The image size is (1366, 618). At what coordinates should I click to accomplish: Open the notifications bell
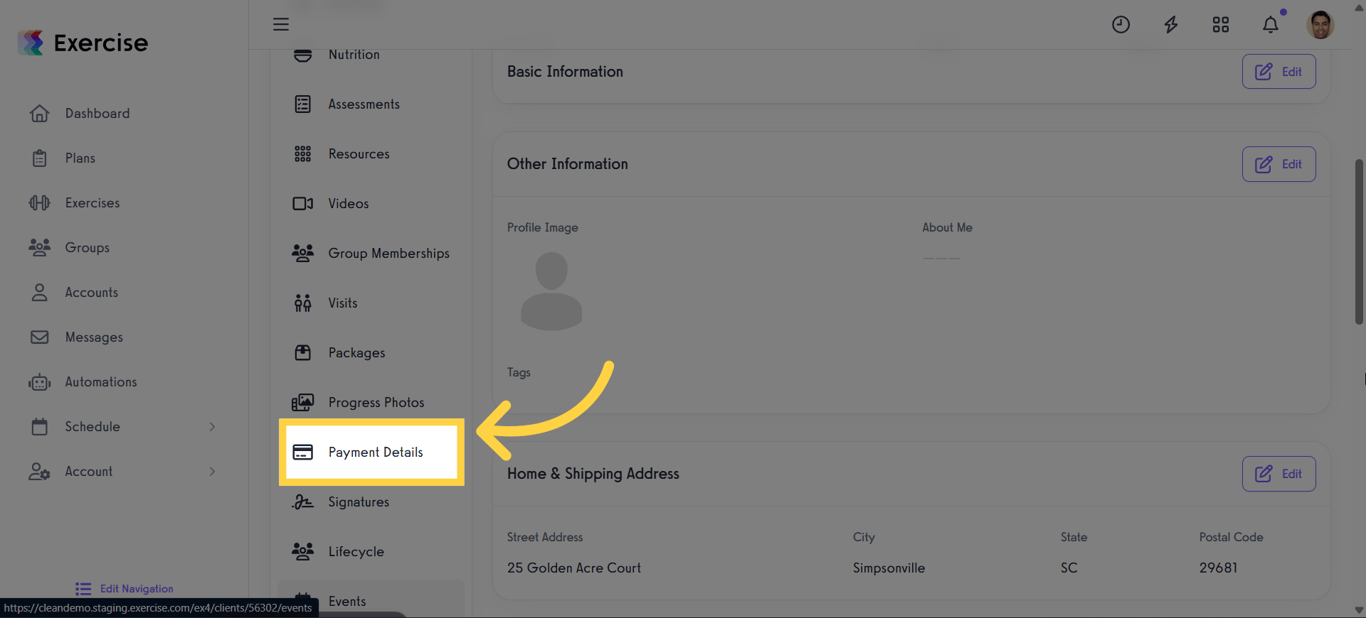point(1270,24)
